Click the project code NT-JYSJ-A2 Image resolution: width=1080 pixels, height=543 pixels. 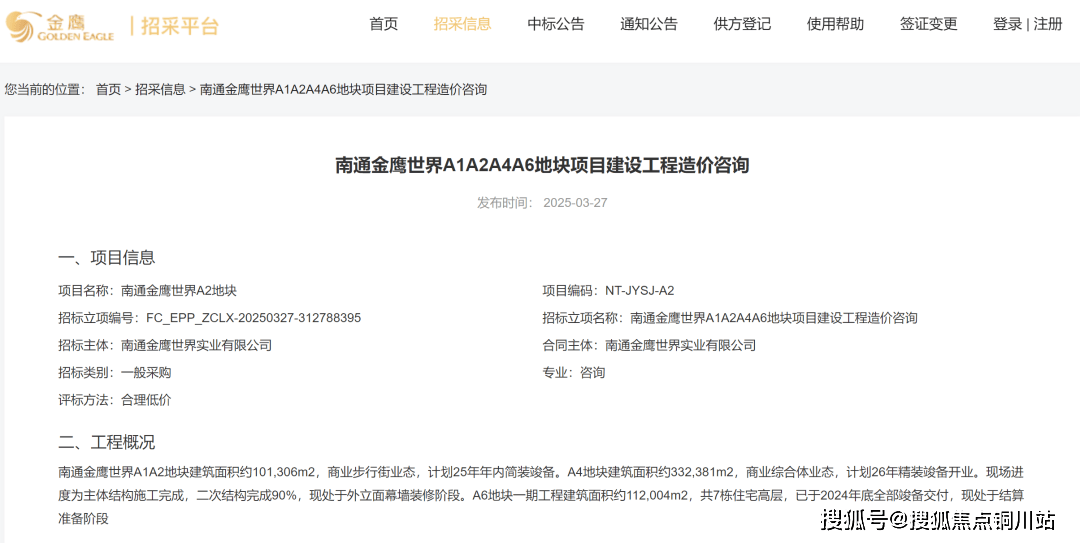(x=639, y=291)
